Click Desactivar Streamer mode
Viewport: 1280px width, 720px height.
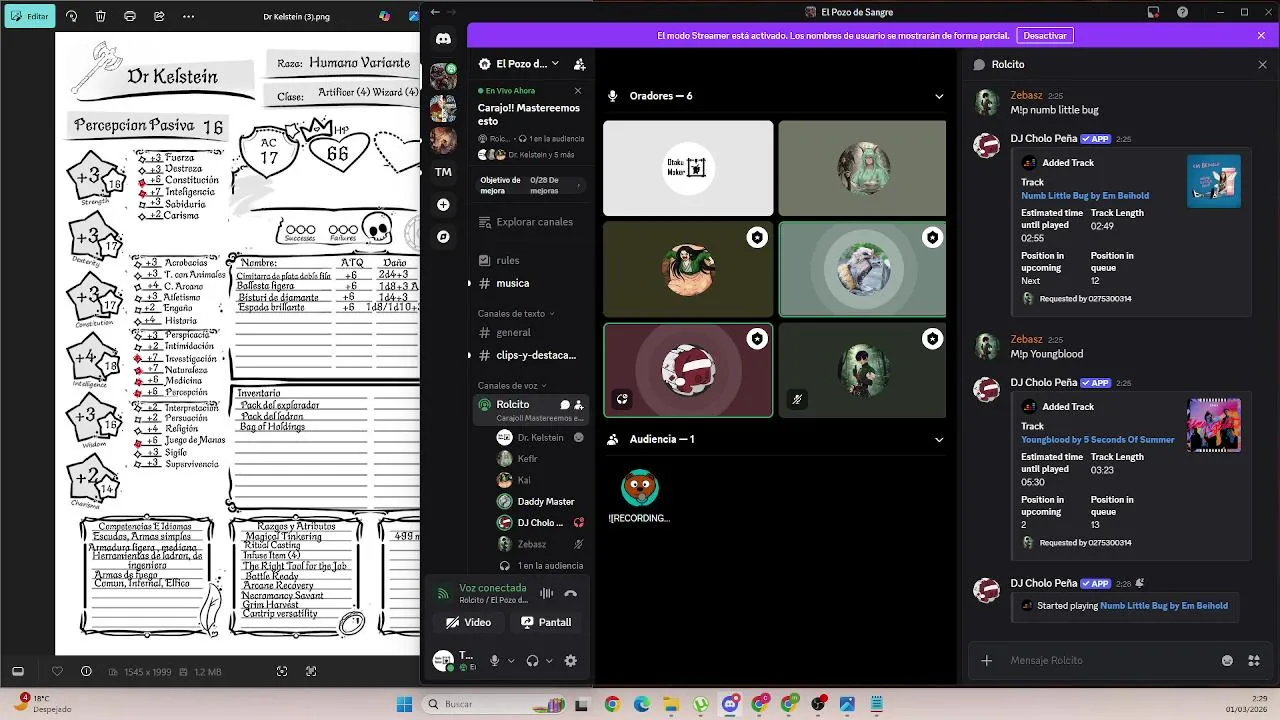(1045, 35)
